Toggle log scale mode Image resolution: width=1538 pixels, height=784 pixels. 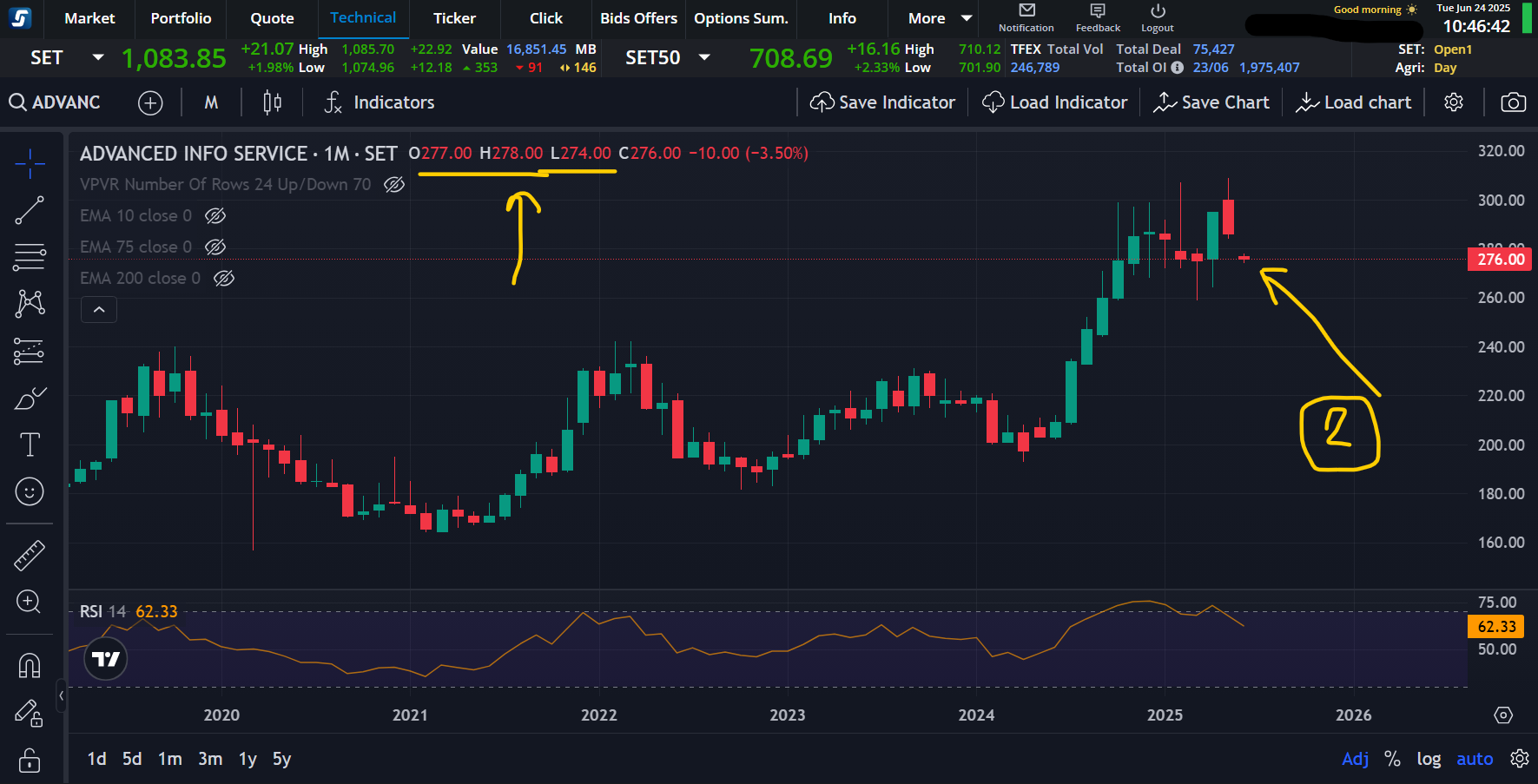[1429, 759]
